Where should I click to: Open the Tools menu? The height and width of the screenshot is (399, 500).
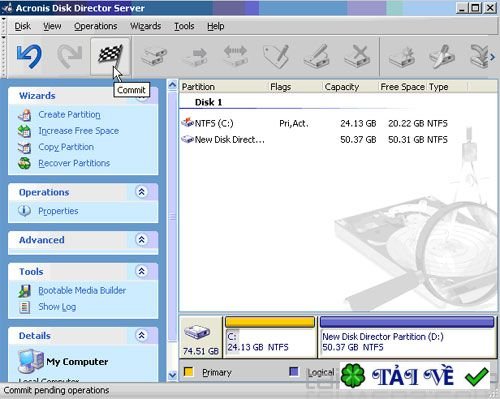pos(184,26)
